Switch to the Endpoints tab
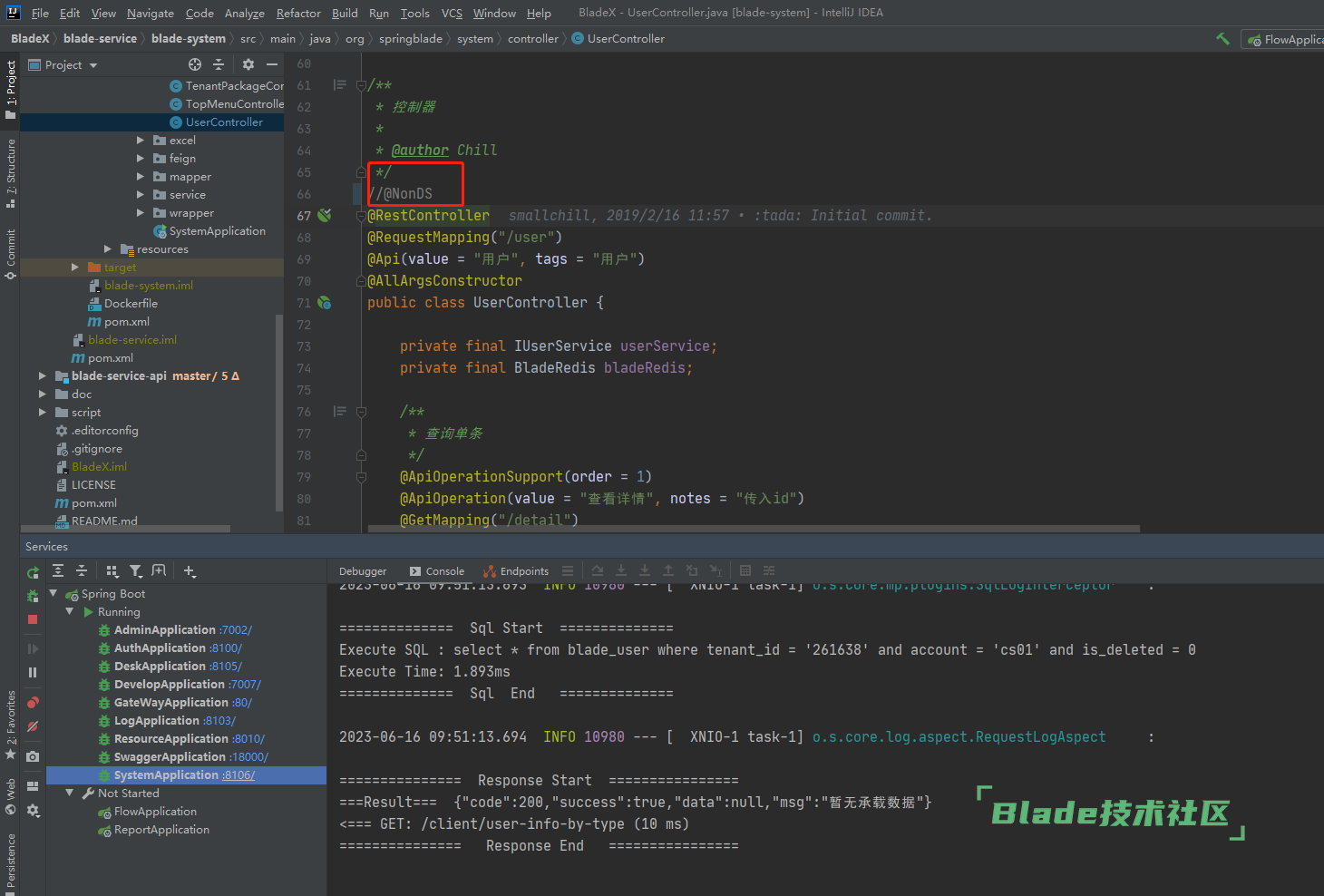Image resolution: width=1324 pixels, height=896 pixels. [516, 571]
